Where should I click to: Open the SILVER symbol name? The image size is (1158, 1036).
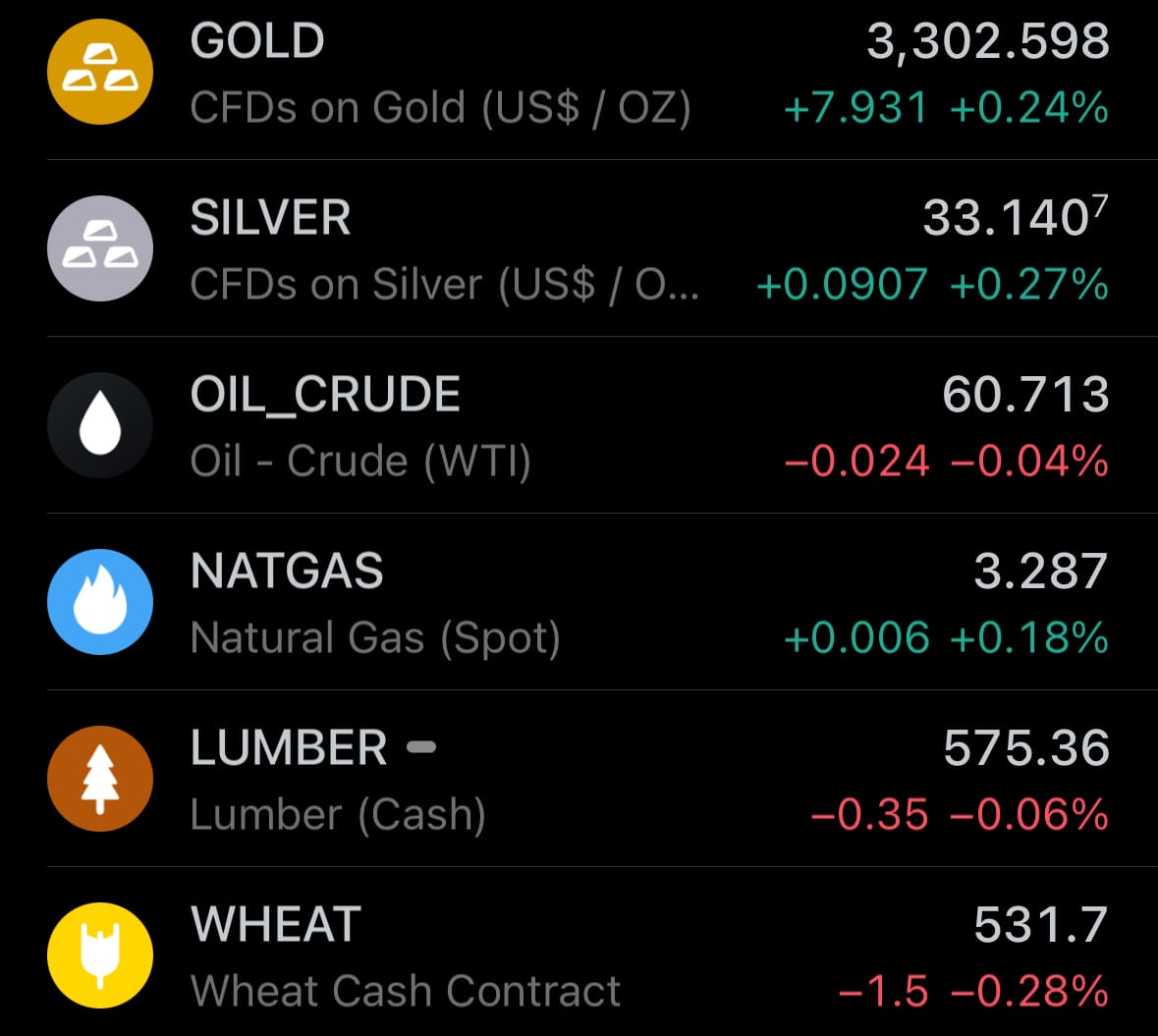pyautogui.click(x=270, y=217)
